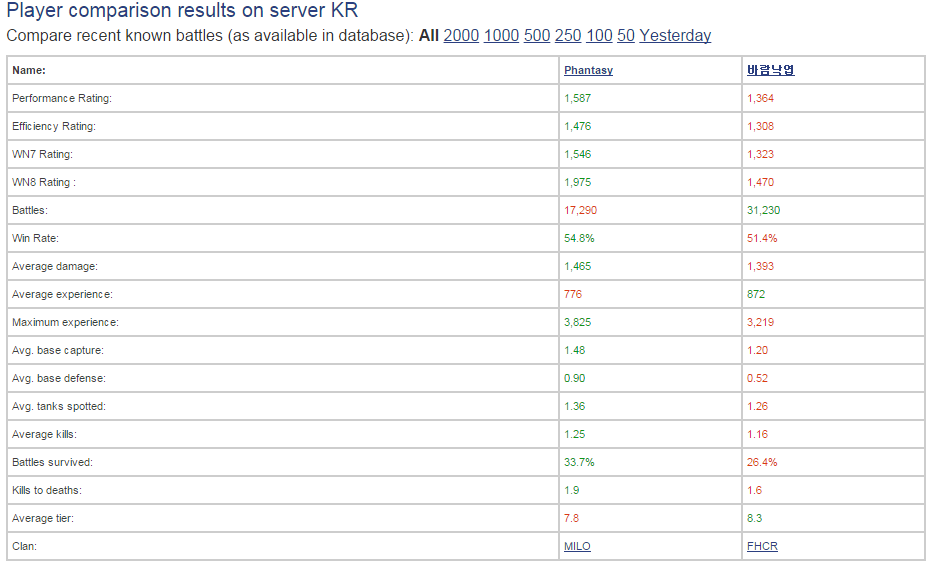Click the Win Rate row label
Screen dimensions: 933x569
33,238
